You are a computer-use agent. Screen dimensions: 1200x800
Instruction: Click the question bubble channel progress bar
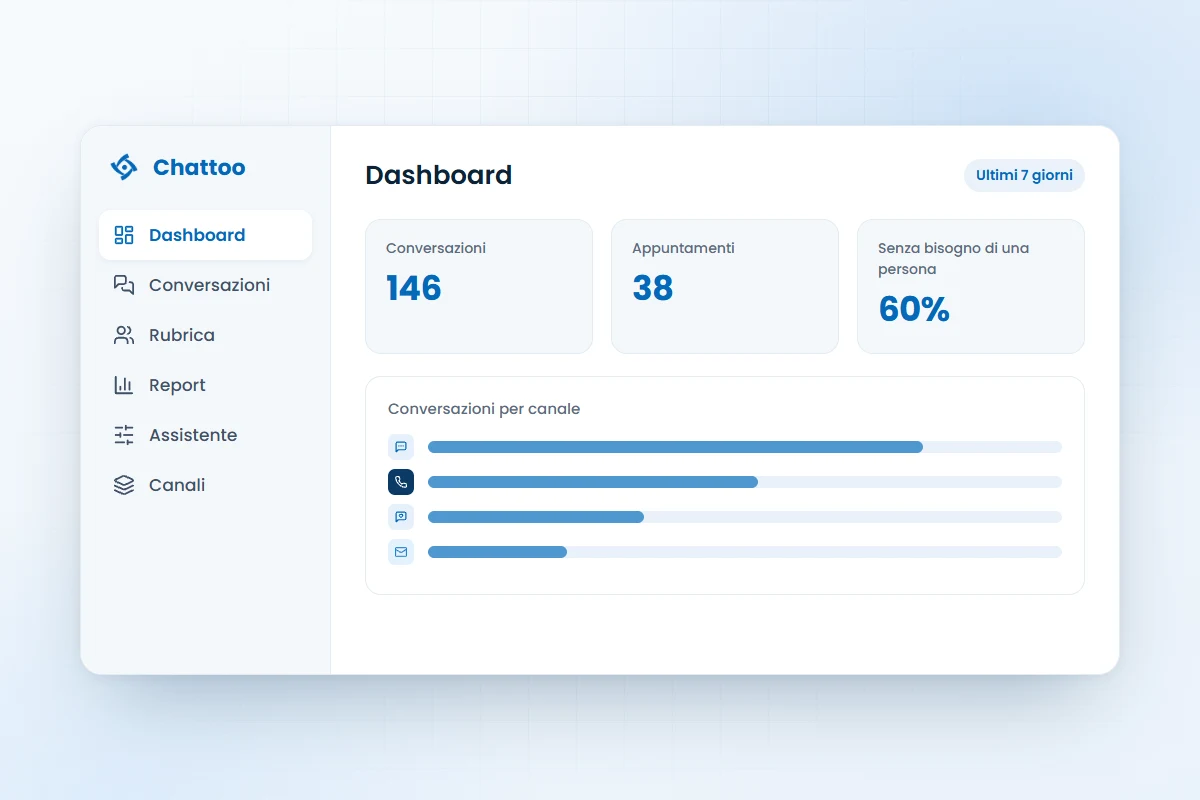pos(745,517)
